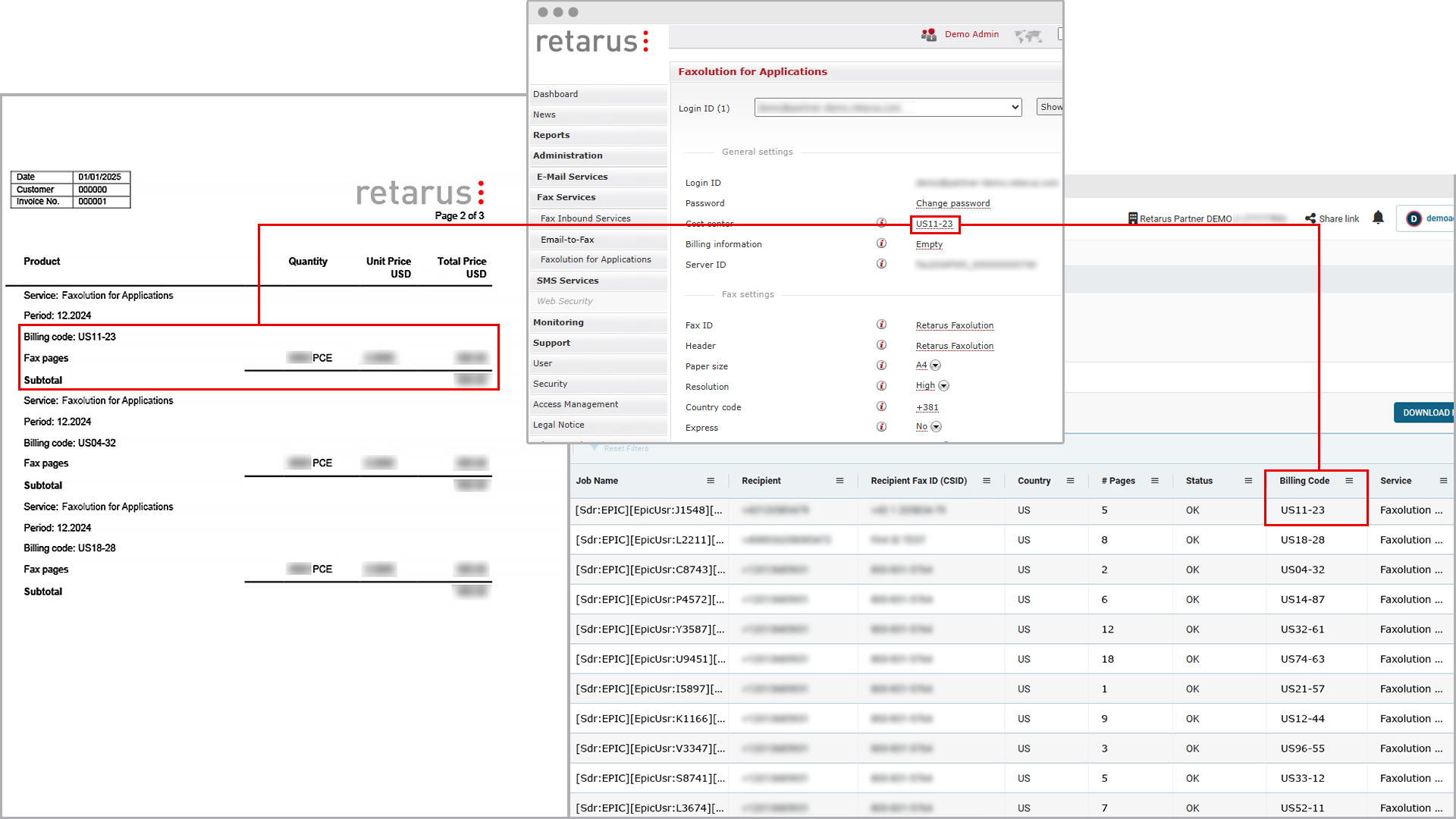Image resolution: width=1456 pixels, height=819 pixels.
Task: Click the US11-23 cost center link
Action: pyautogui.click(x=934, y=224)
